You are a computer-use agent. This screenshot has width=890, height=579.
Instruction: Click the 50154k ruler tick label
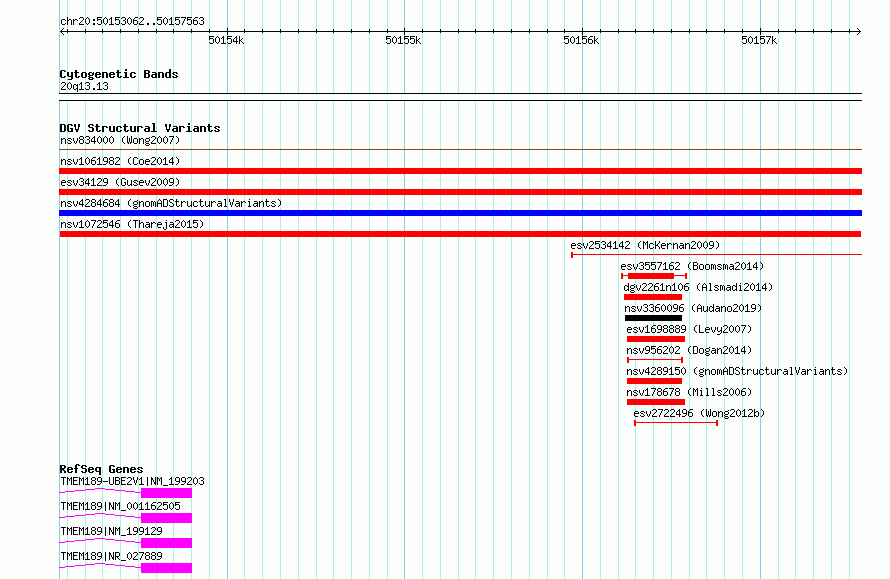click(226, 41)
